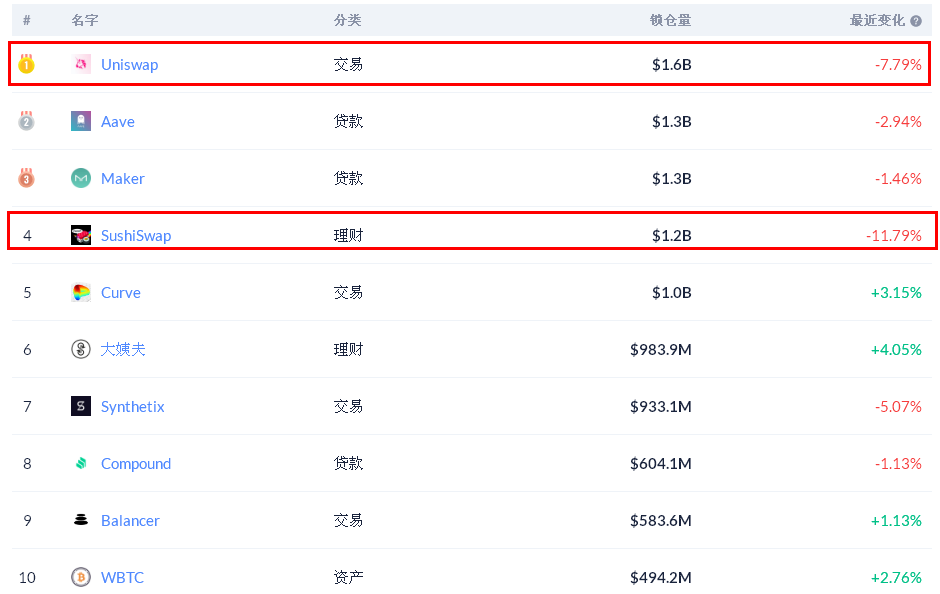Click the 理财 category label for Curve's row neighbor 大姨夫

348,349
